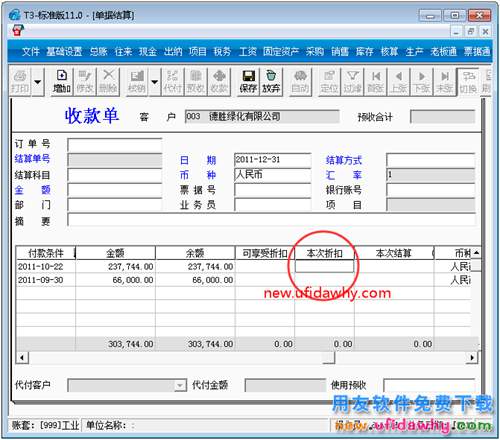Expand the 代付客户 combo box dropdown
The width and height of the screenshot is (500, 440).
pyautogui.click(x=180, y=386)
